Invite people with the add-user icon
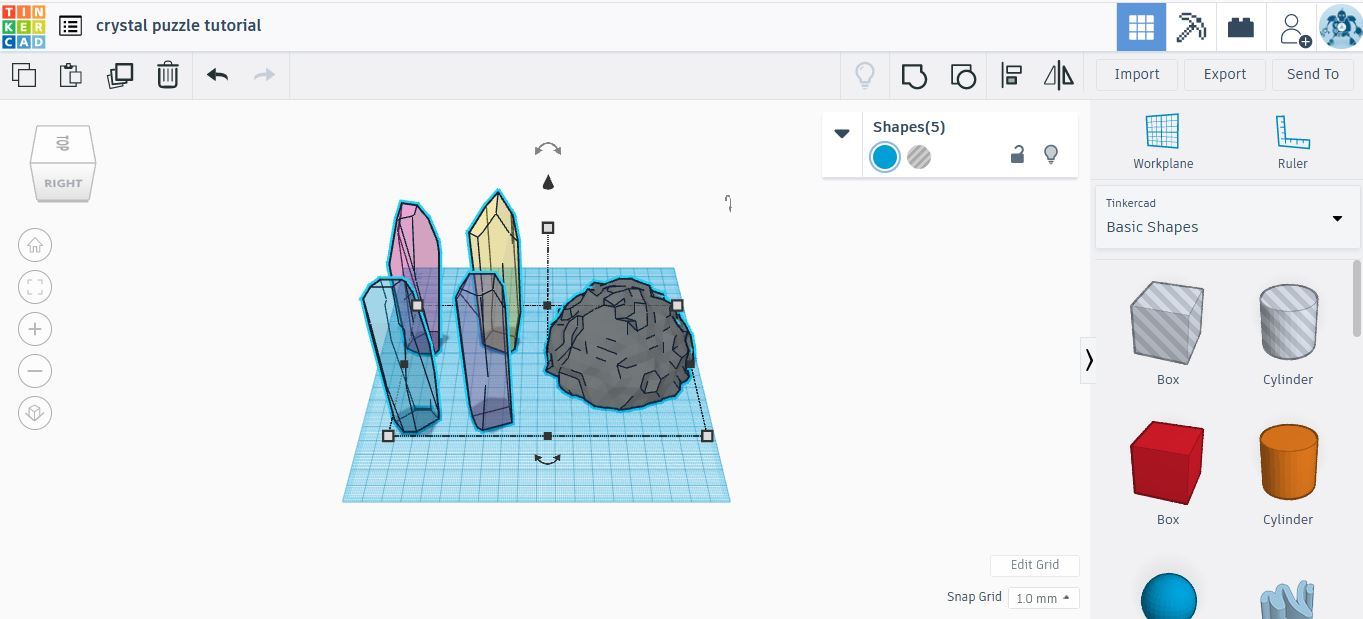Viewport: 1363px width, 619px height. coord(1293,28)
